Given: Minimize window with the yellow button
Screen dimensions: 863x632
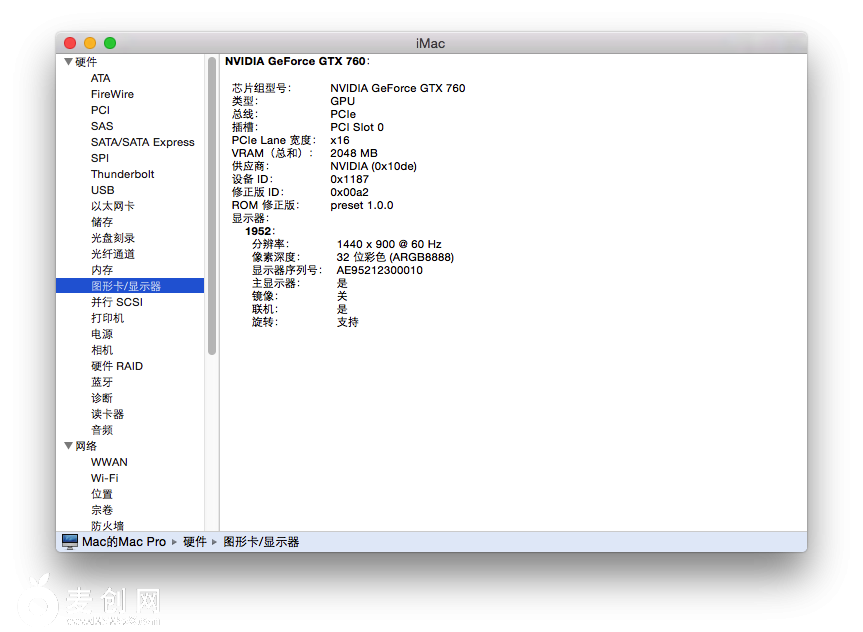Looking at the screenshot, I should pos(90,43).
